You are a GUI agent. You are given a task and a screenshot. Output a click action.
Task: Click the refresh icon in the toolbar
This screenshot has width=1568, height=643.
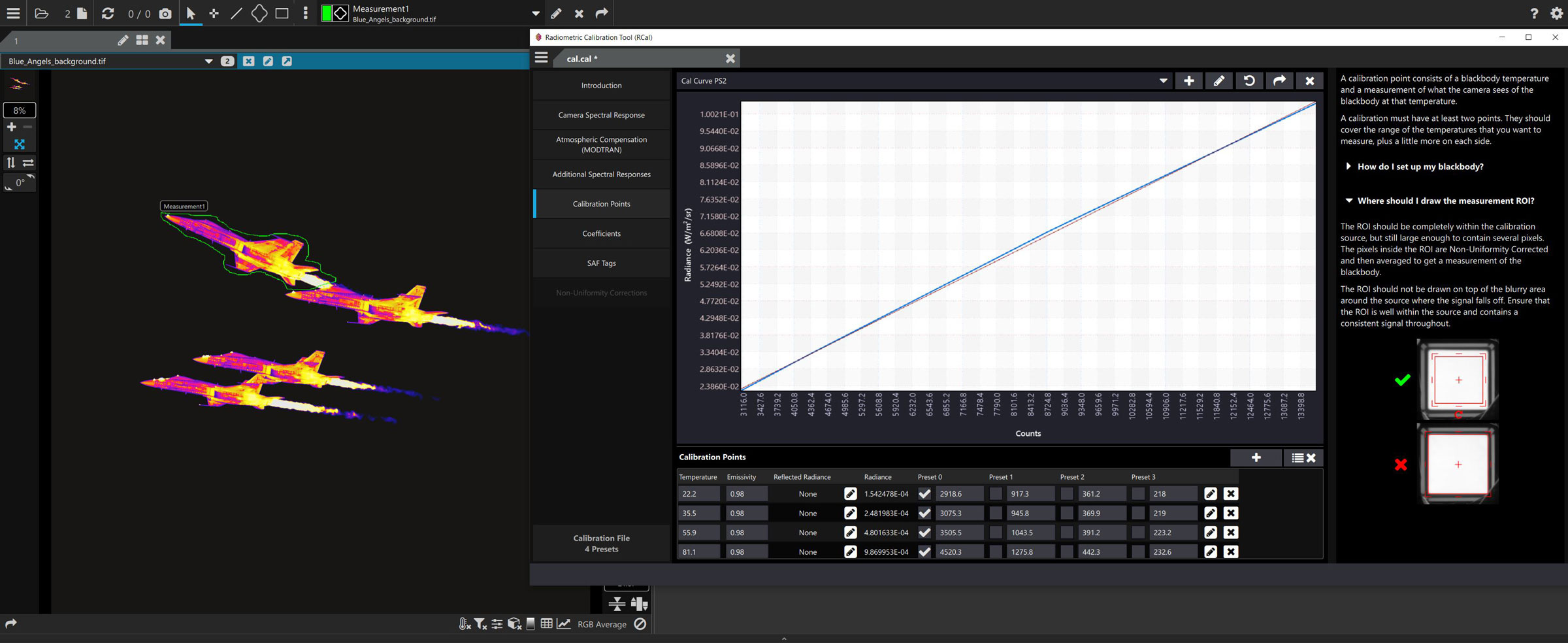[107, 13]
